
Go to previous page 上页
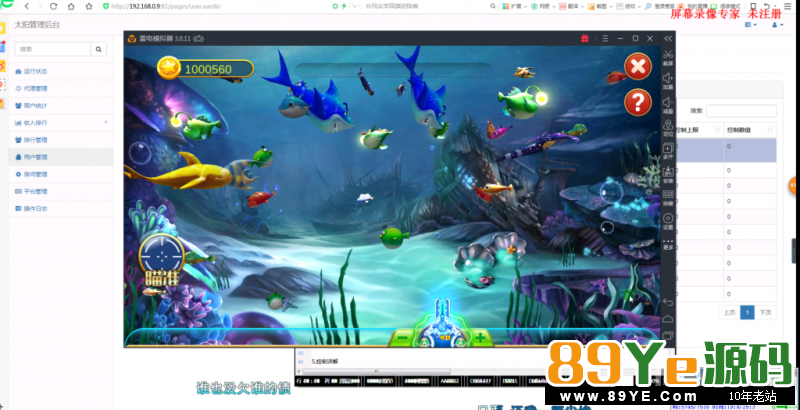tap(729, 313)
